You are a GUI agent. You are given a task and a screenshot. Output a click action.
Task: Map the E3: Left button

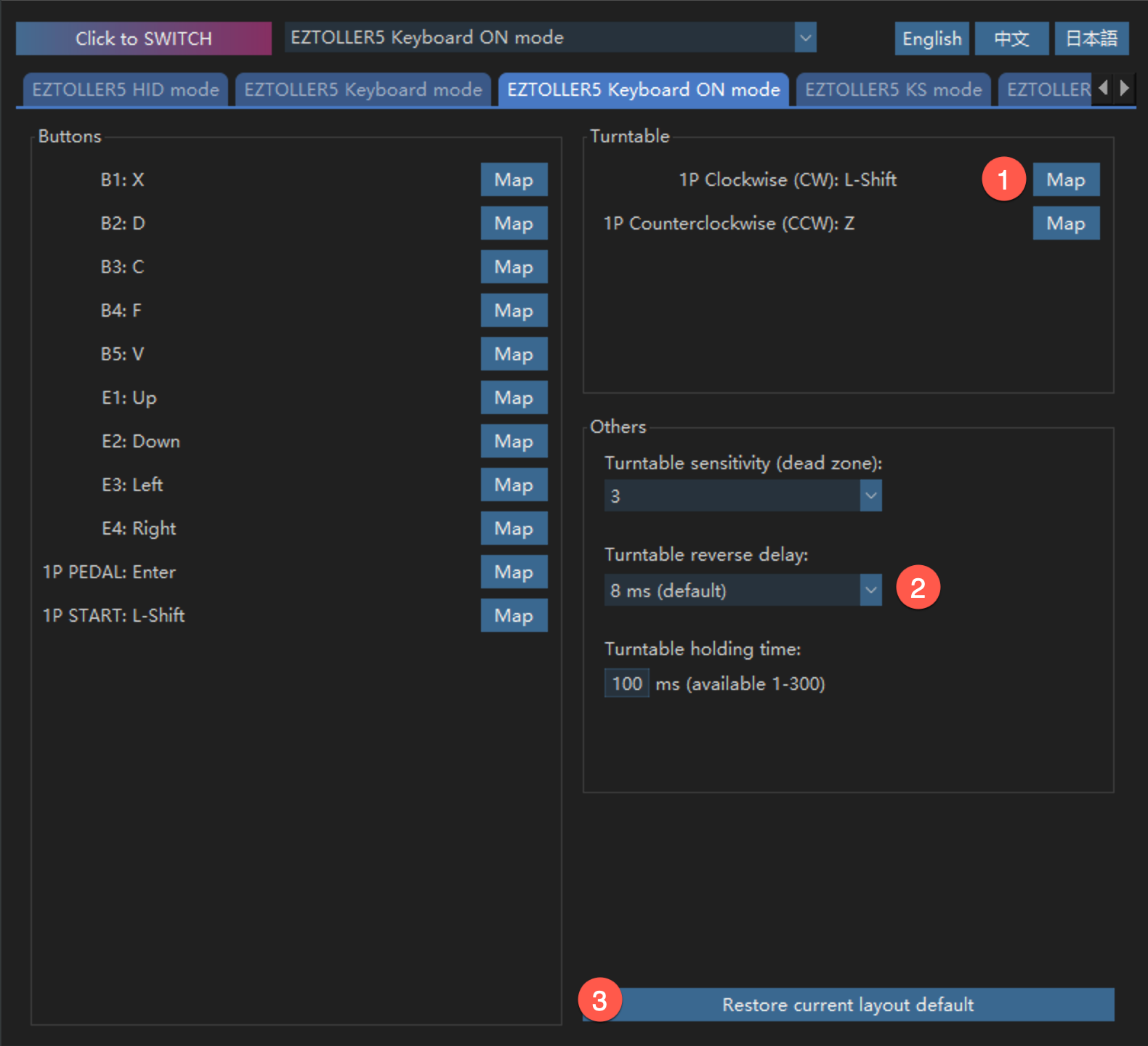[x=514, y=485]
